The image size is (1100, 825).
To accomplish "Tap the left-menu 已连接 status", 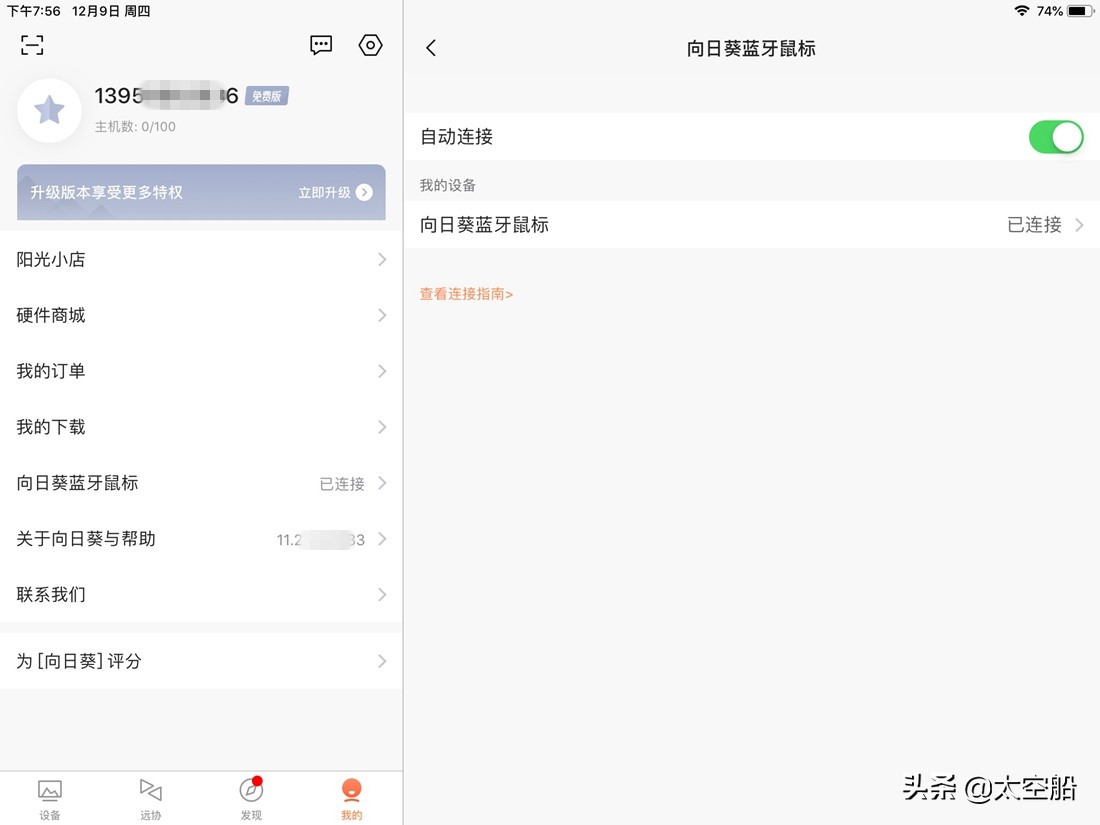I will 342,483.
